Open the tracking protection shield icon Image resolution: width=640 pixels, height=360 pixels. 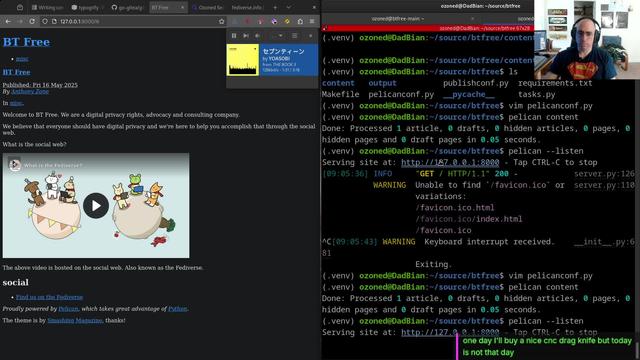pyautogui.click(x=45, y=21)
